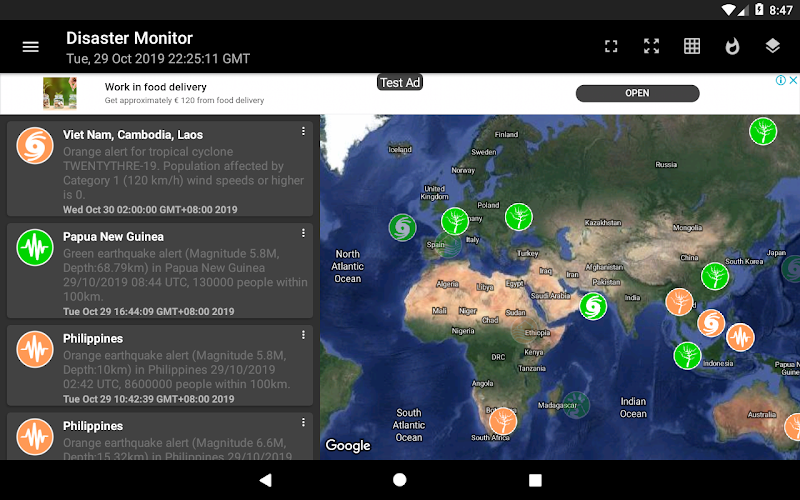
Task: Tap green earthquake icon of Papua New Guinea alert
Action: click(x=35, y=247)
